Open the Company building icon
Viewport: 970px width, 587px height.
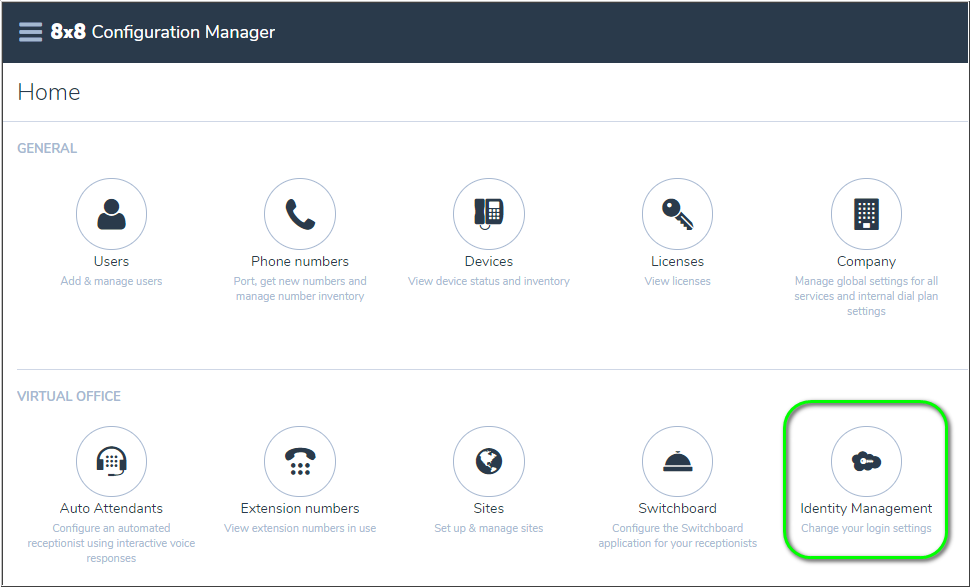[866, 214]
